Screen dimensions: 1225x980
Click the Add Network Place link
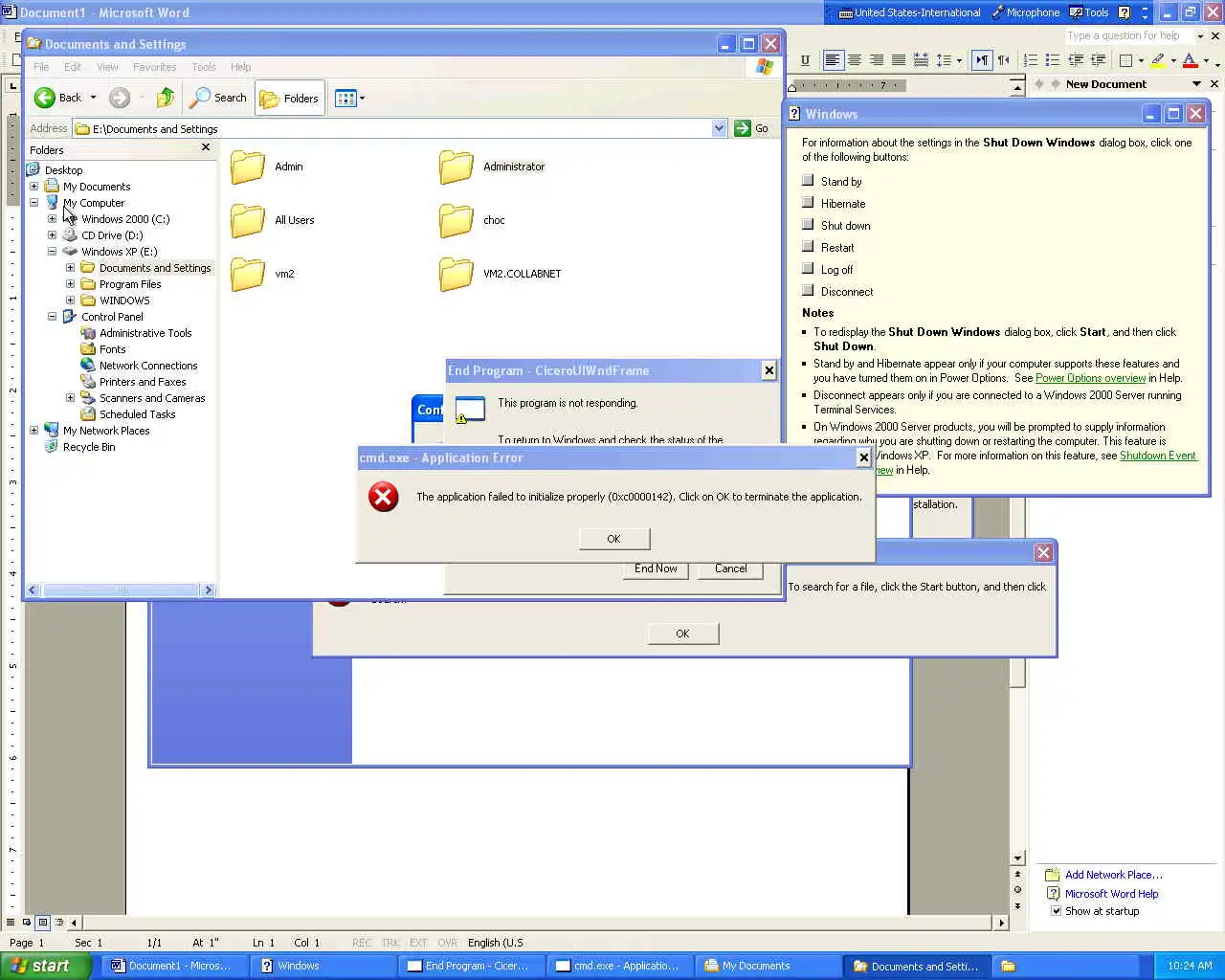click(x=1114, y=875)
